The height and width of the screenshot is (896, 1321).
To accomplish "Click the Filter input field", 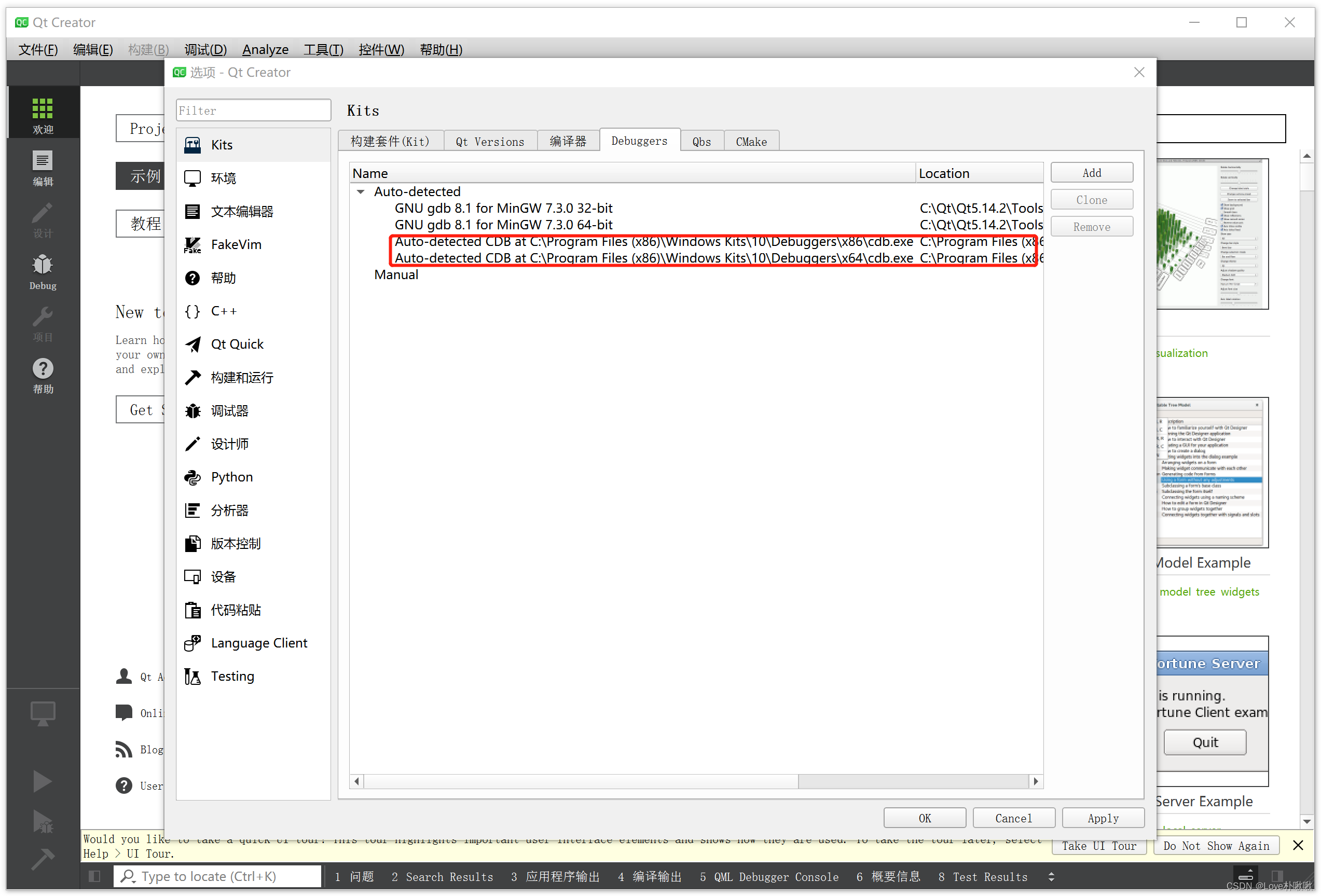I will point(253,111).
